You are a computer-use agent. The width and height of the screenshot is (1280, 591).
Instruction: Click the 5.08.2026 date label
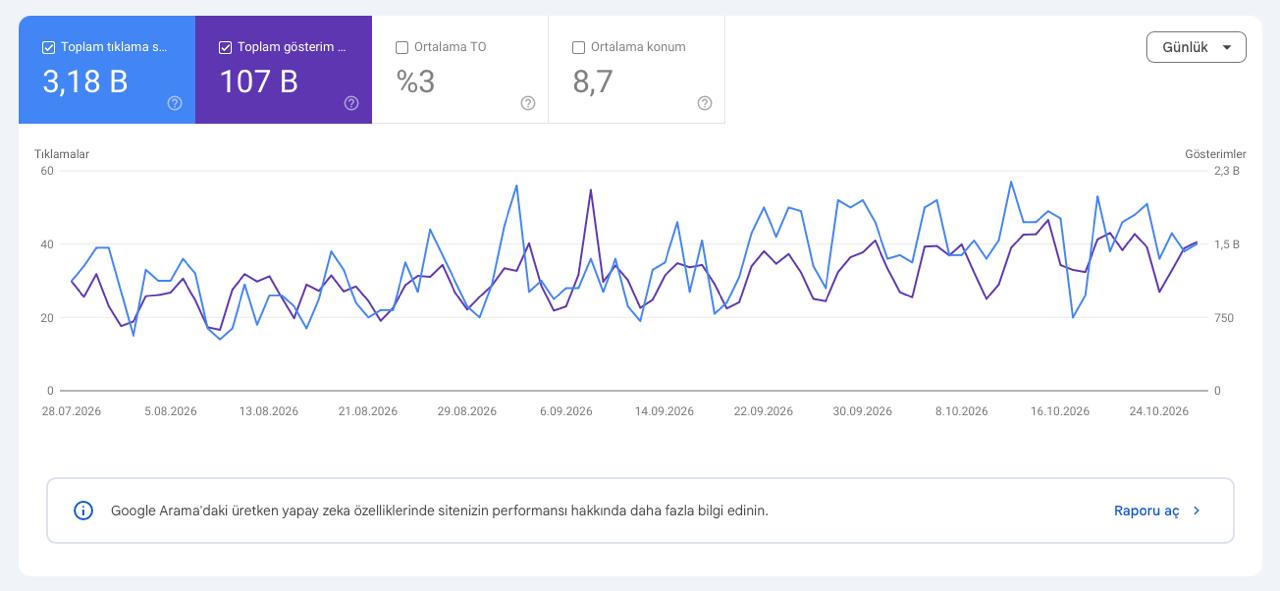170,411
